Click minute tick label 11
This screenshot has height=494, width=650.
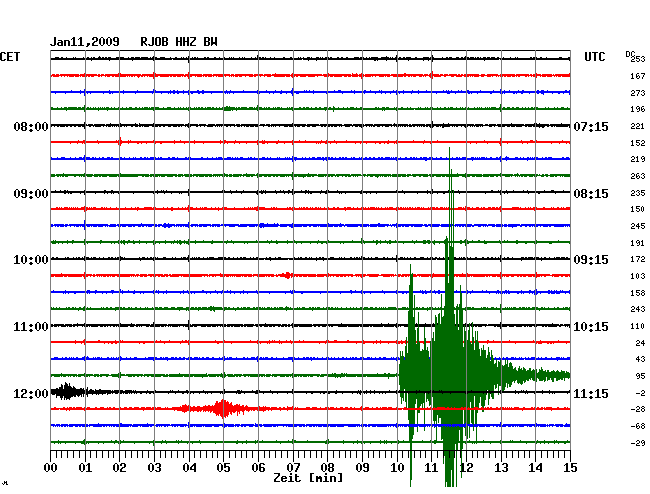click(x=432, y=467)
